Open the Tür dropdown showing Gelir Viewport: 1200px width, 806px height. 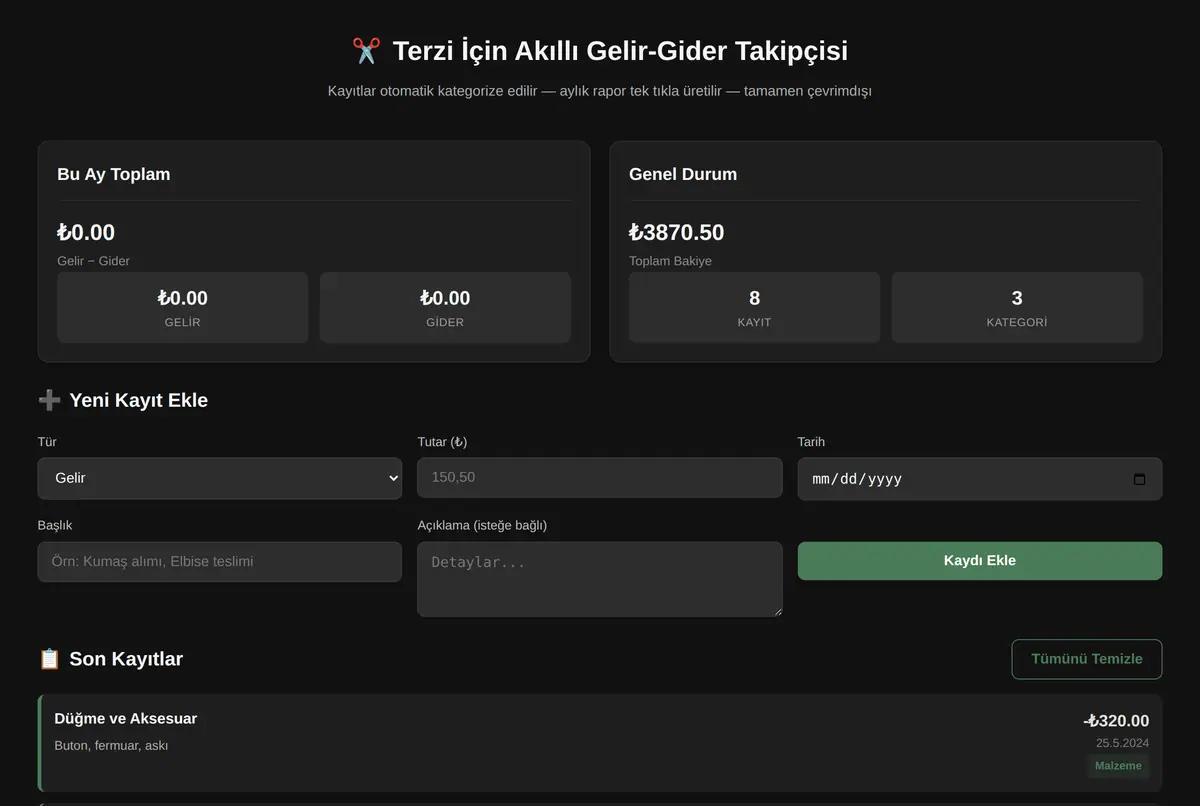coord(220,478)
